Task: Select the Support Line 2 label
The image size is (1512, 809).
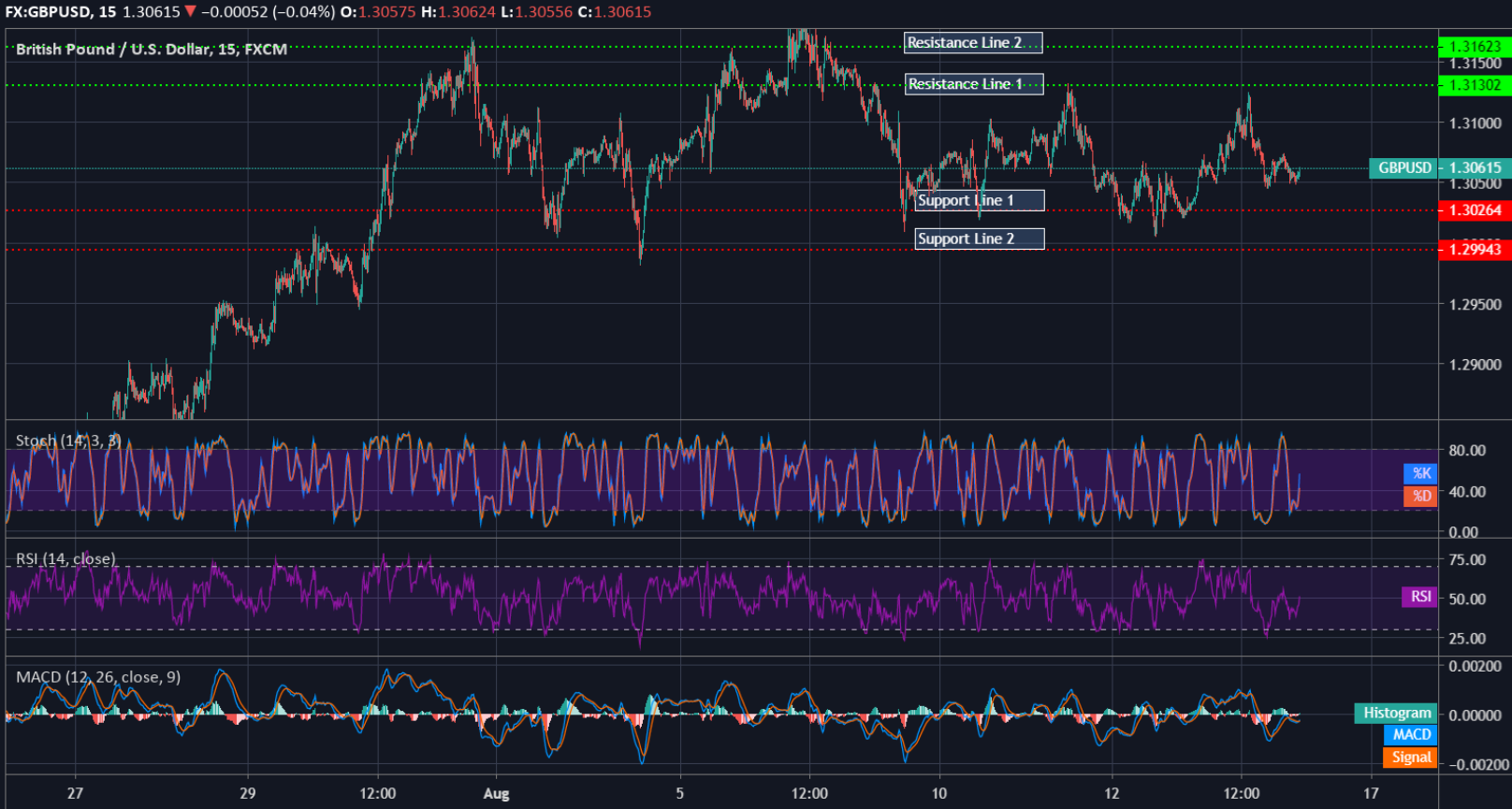Action: [980, 238]
